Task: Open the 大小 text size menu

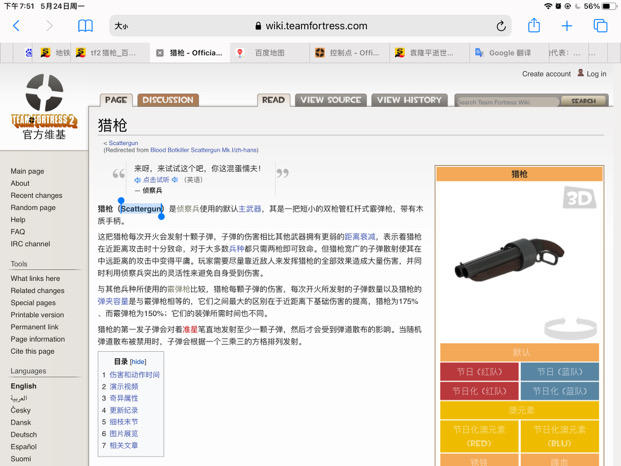Action: point(121,26)
